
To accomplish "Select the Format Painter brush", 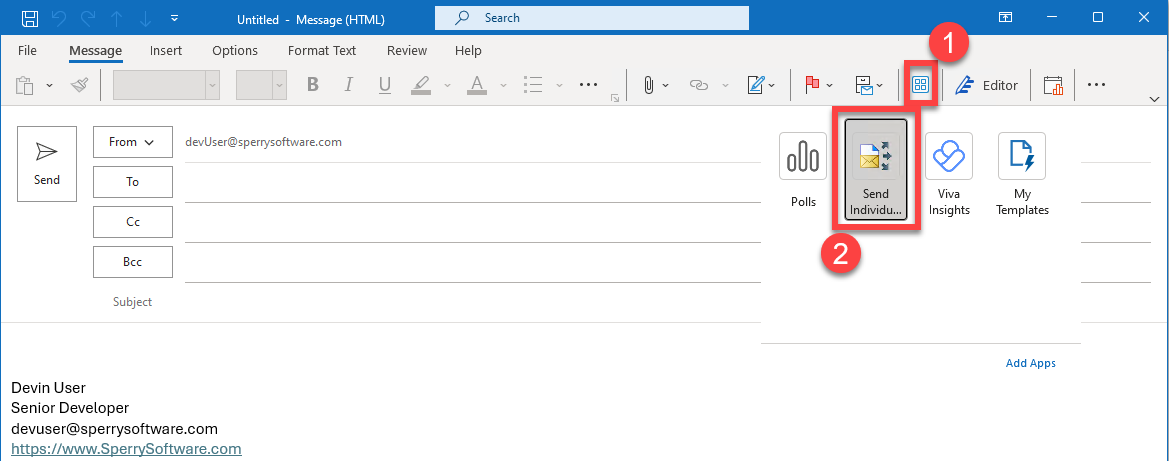I will pyautogui.click(x=80, y=85).
